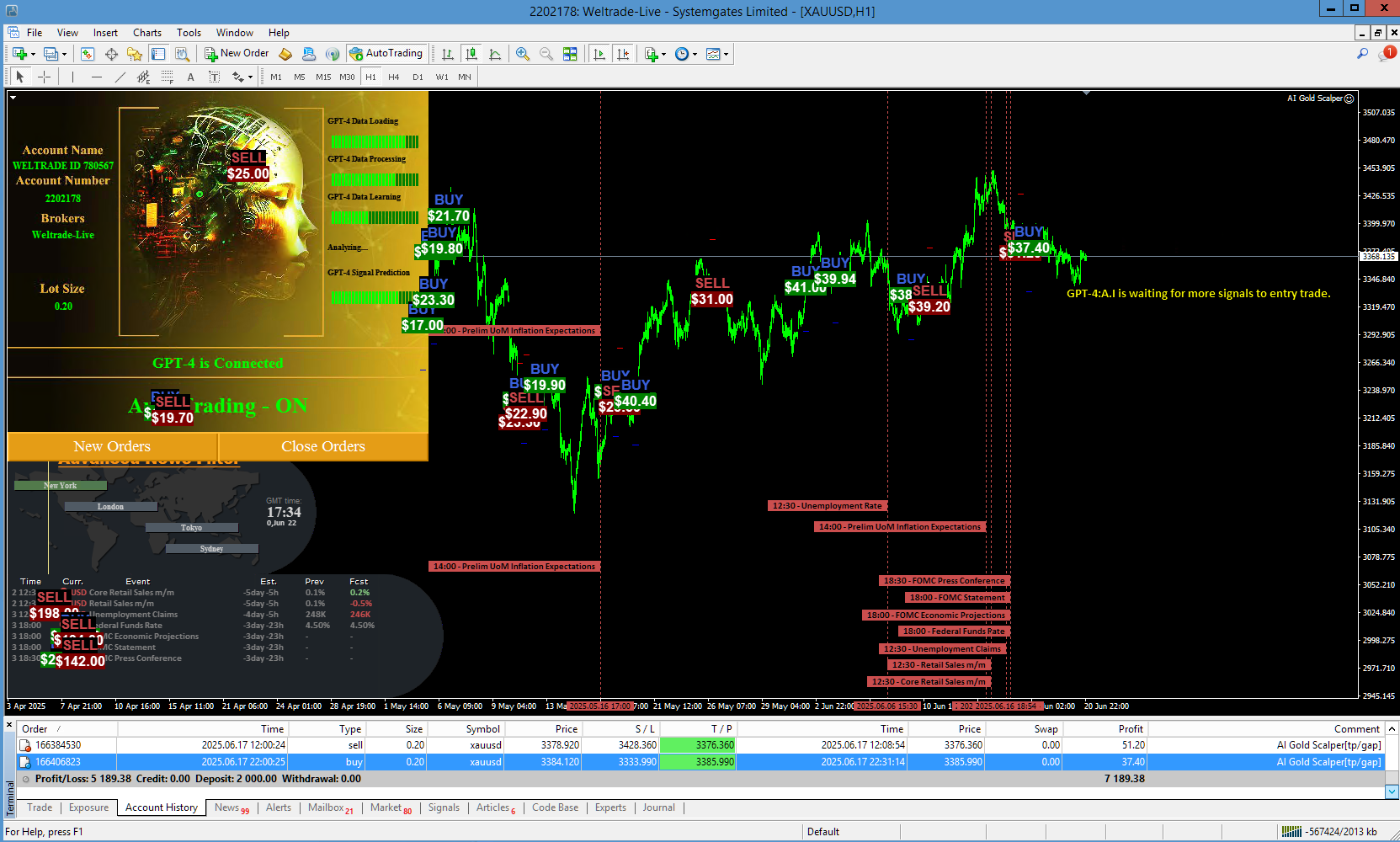Toggle the AutoTrading button
Viewport: 1400px width, 842px height.
point(386,53)
